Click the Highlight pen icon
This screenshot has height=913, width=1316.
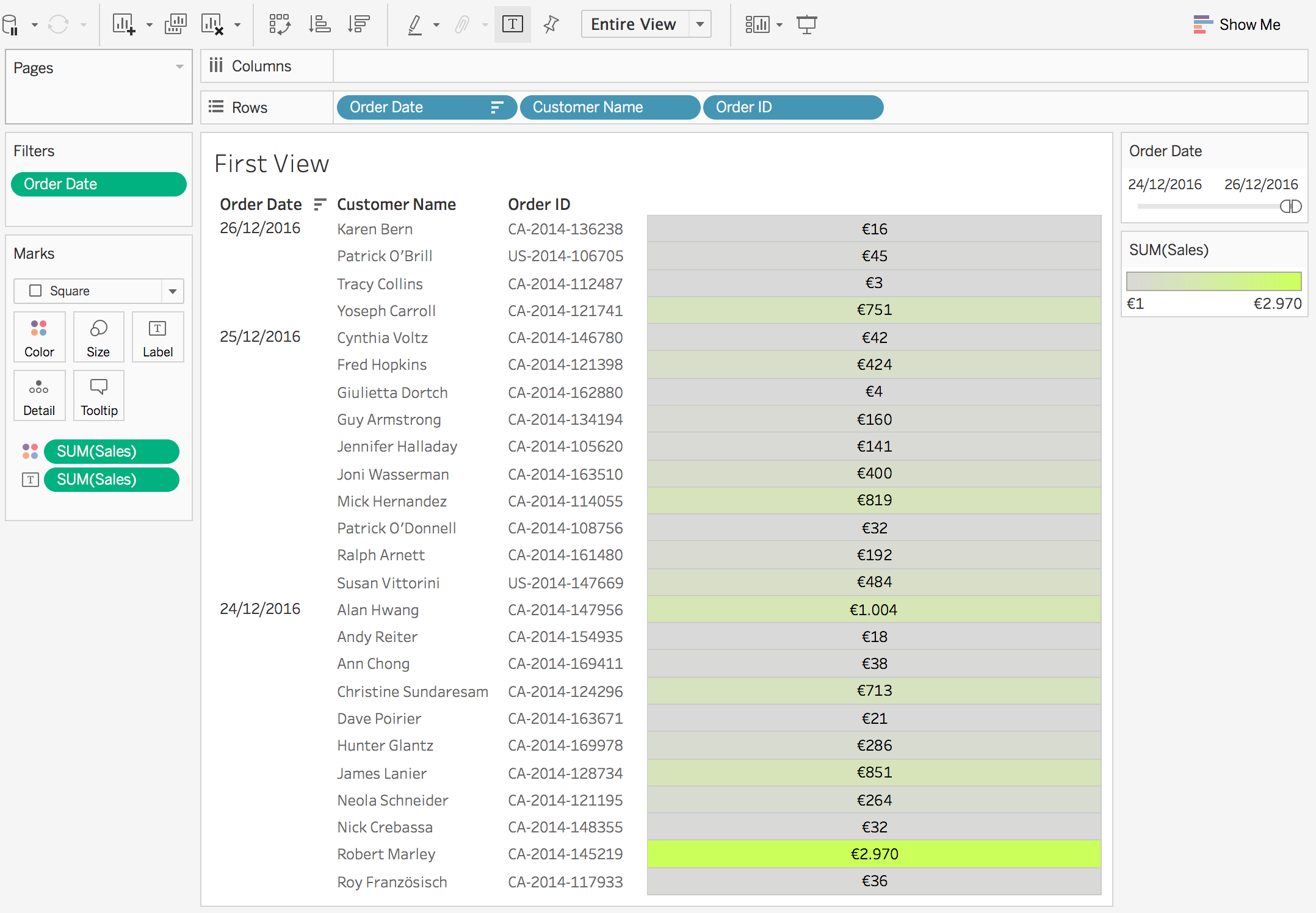click(415, 24)
